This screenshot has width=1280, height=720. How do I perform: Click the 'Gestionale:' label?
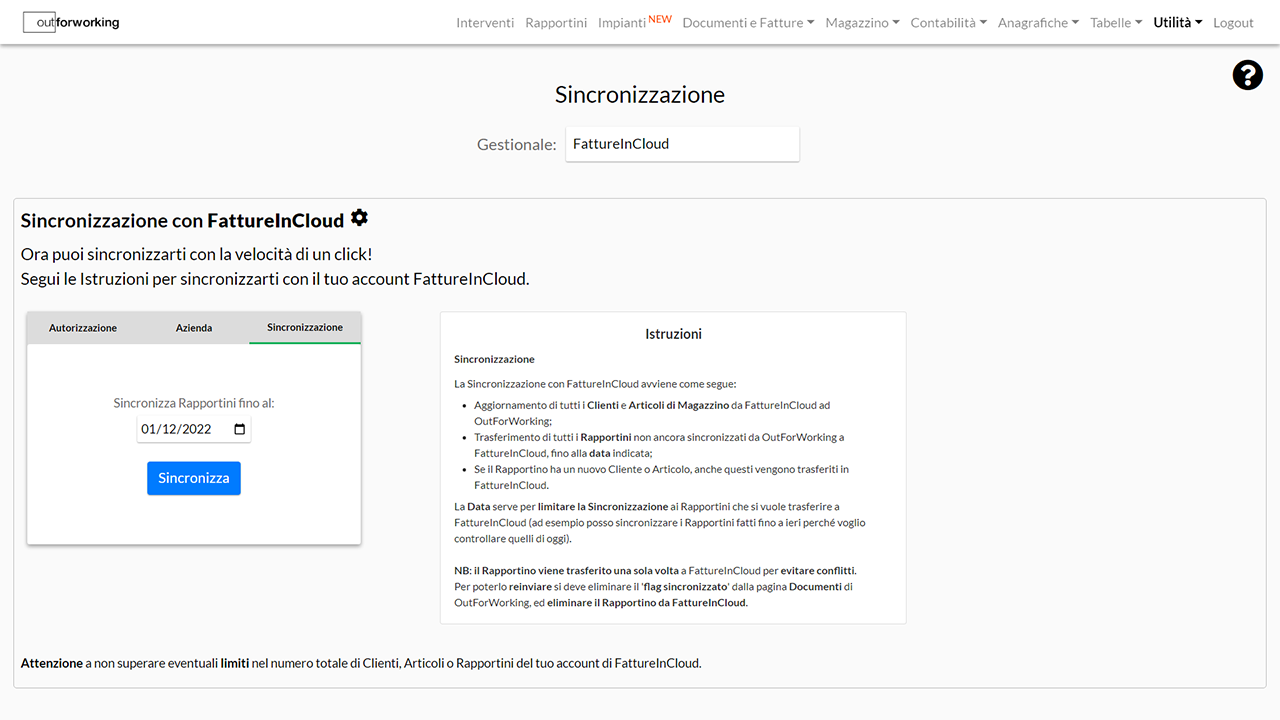[x=517, y=144]
